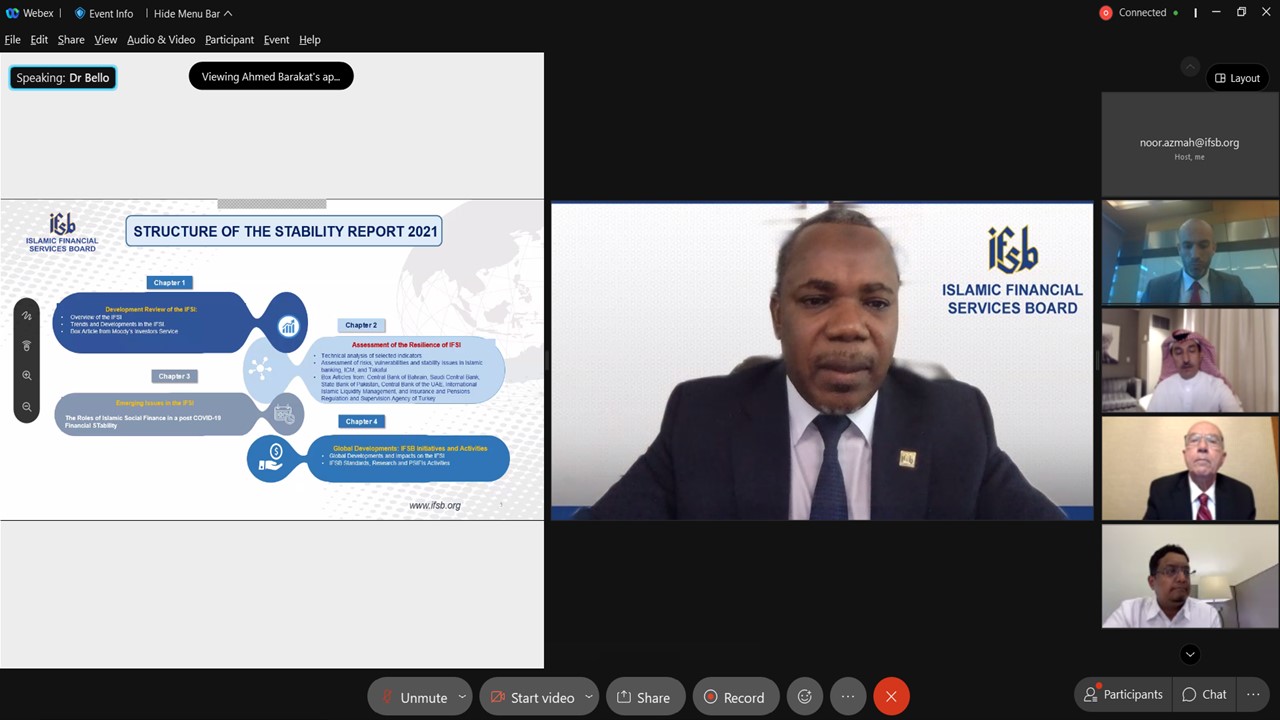
Task: Open panel options ellipsis beside Chat
Action: [x=1253, y=694]
